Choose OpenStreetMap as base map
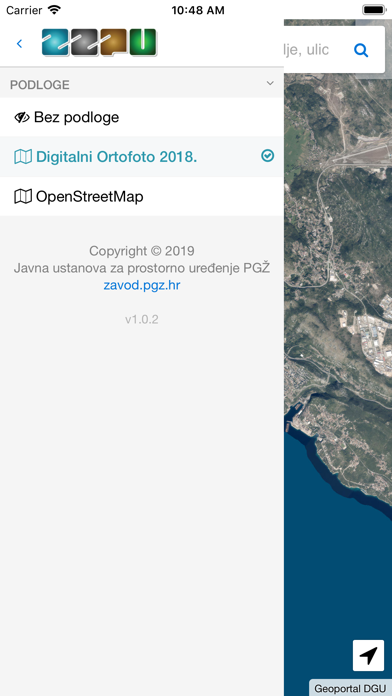The image size is (392, 696). [x=142, y=196]
